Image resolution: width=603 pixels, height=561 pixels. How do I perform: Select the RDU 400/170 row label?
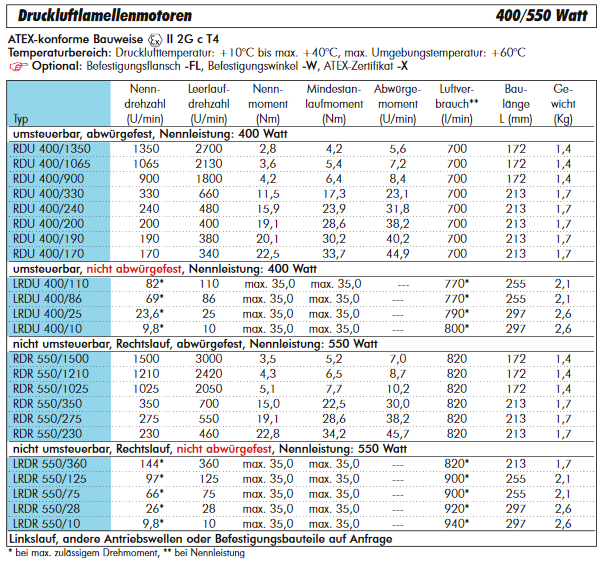[48, 253]
